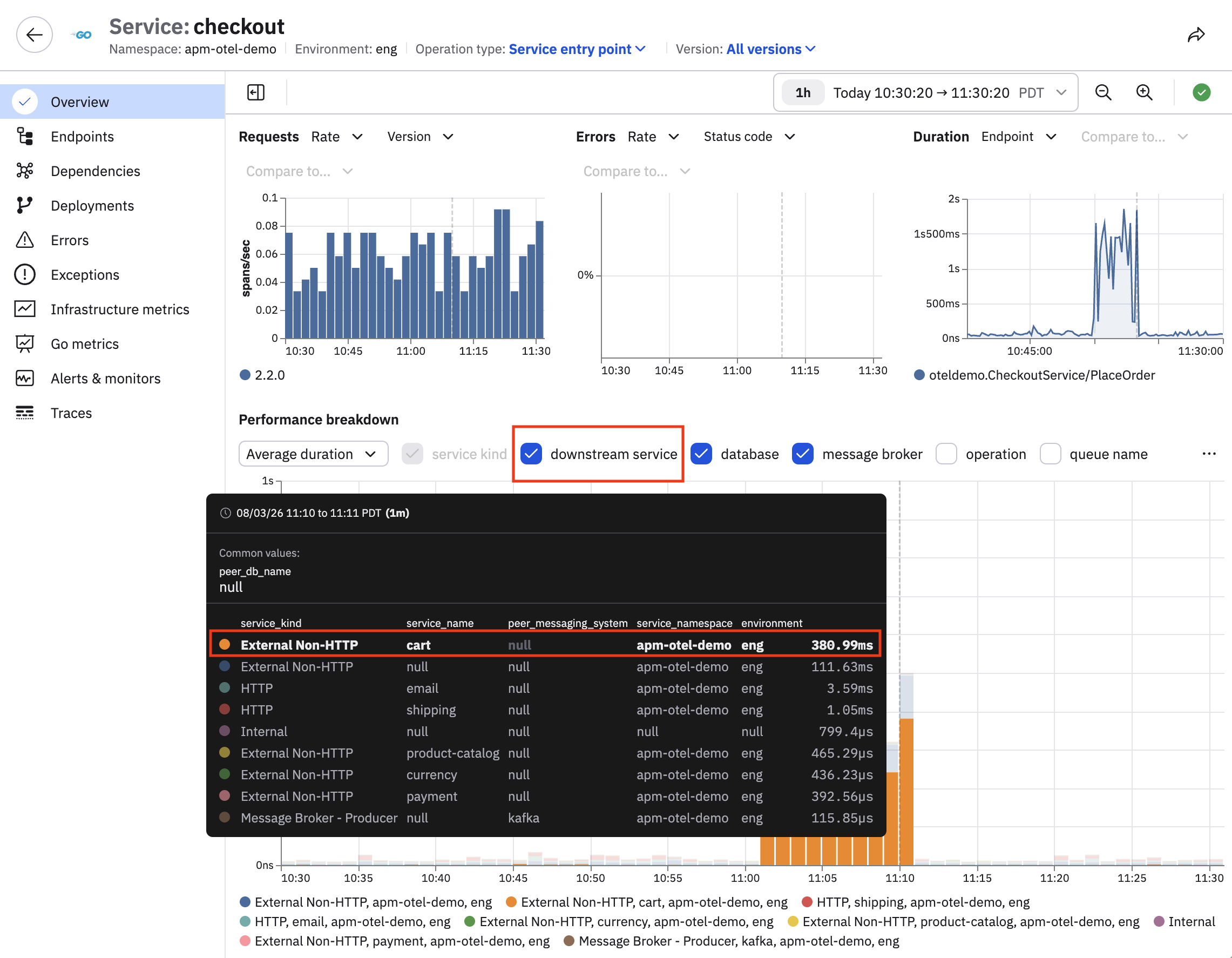The height and width of the screenshot is (958, 1232).
Task: Zoom out the time range
Action: pos(1103,92)
